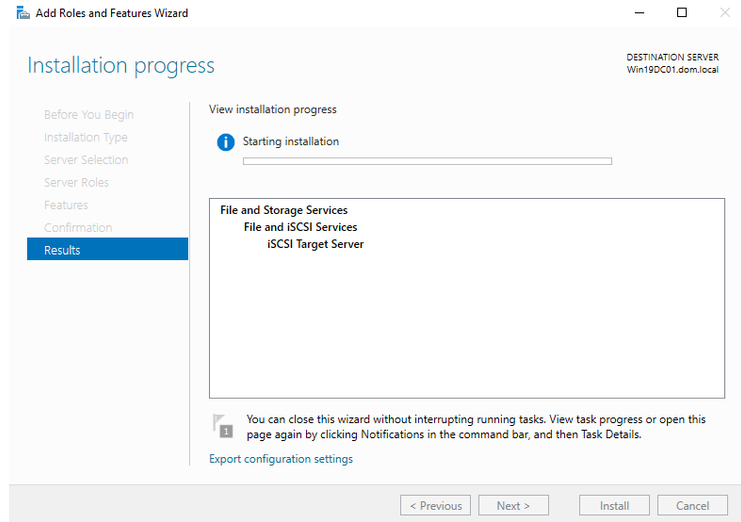741x522 pixels.
Task: Click the notification flag icon
Action: coord(223,426)
